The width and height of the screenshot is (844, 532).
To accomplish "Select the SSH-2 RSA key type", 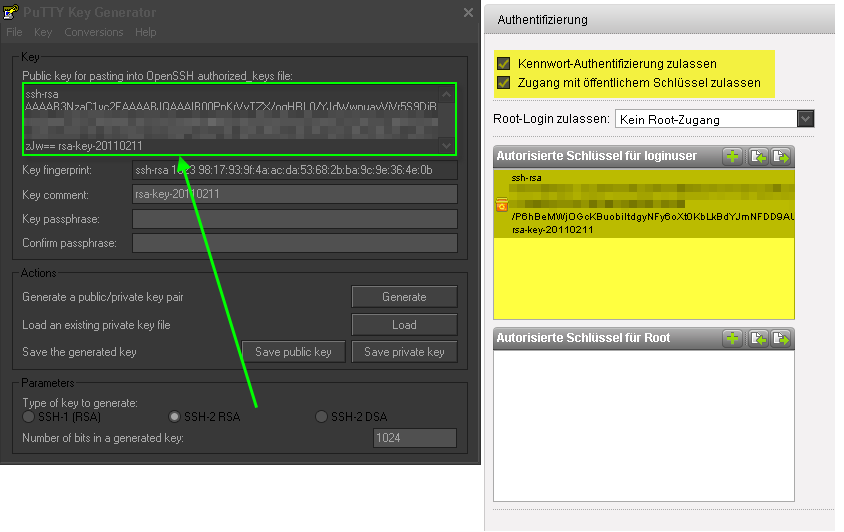I will click(174, 417).
